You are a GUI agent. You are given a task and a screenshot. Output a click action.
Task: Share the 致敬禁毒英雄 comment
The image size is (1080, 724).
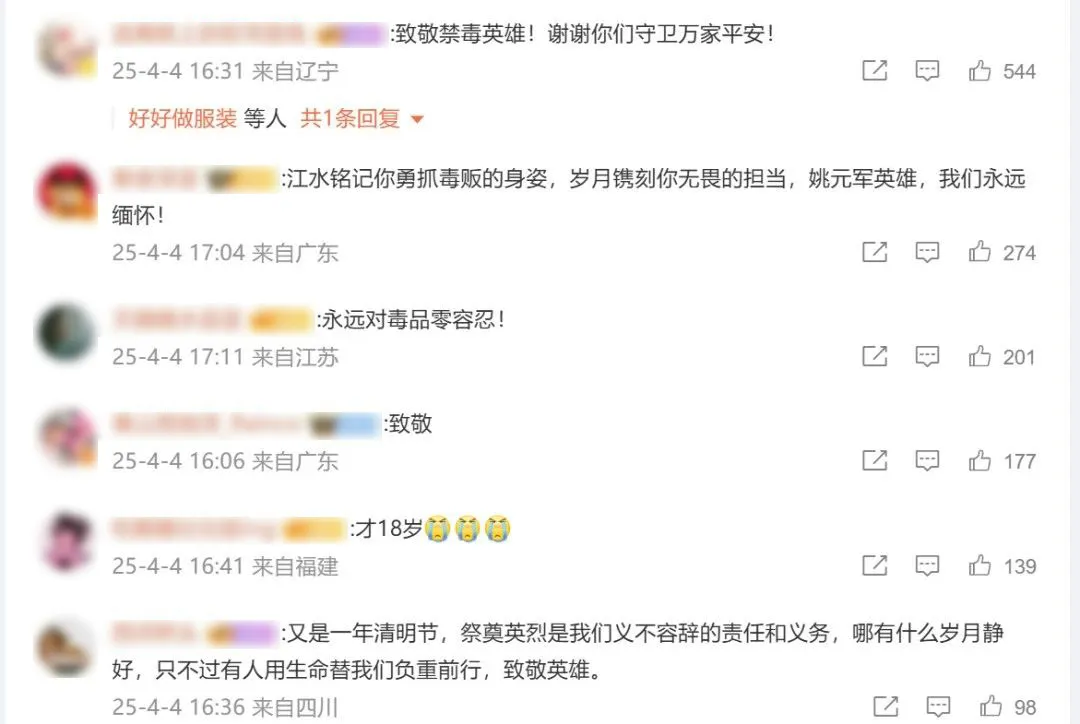tap(875, 71)
